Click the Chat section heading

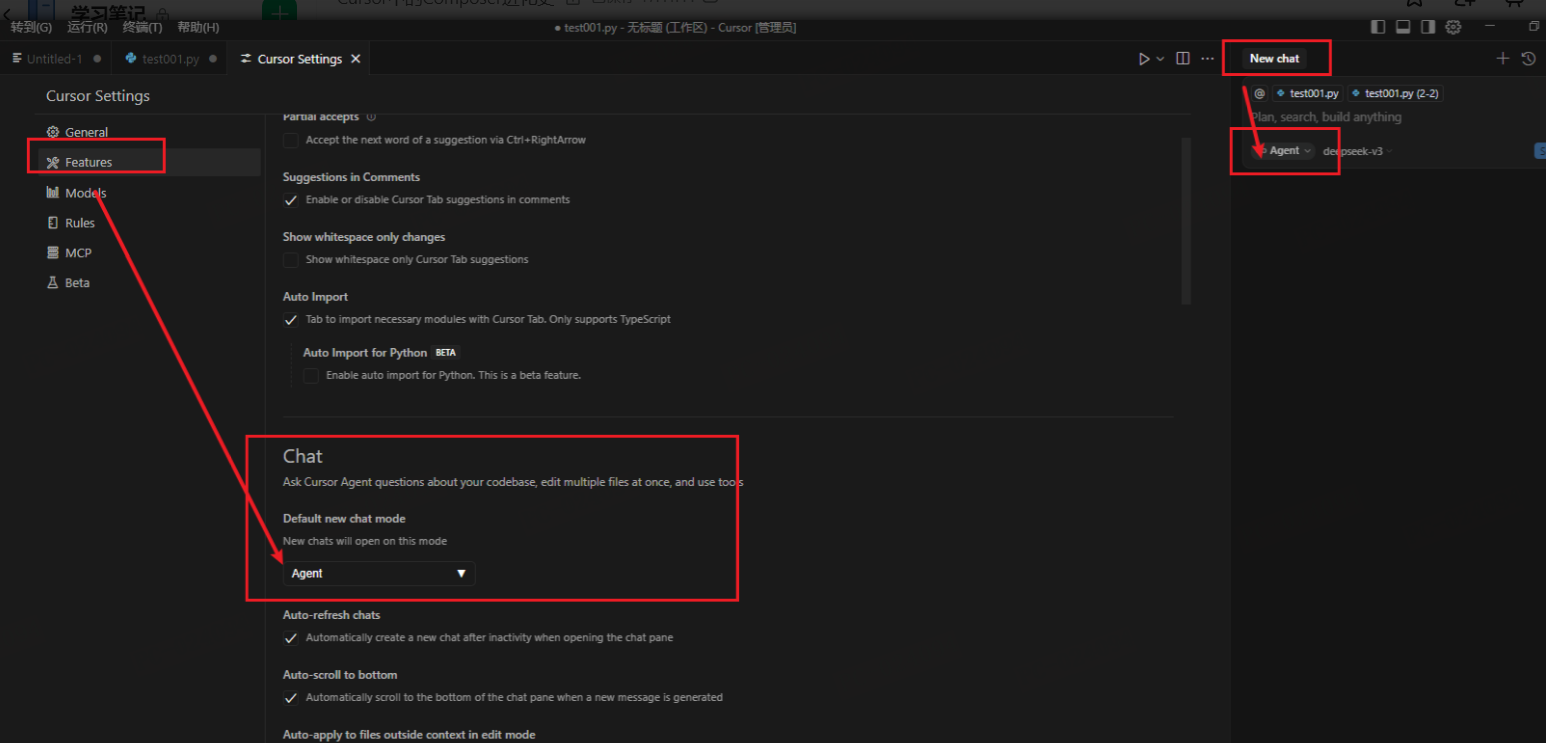click(303, 456)
